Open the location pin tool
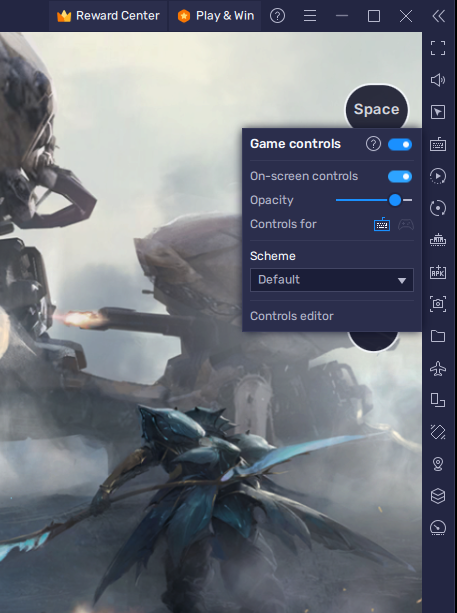 point(438,464)
